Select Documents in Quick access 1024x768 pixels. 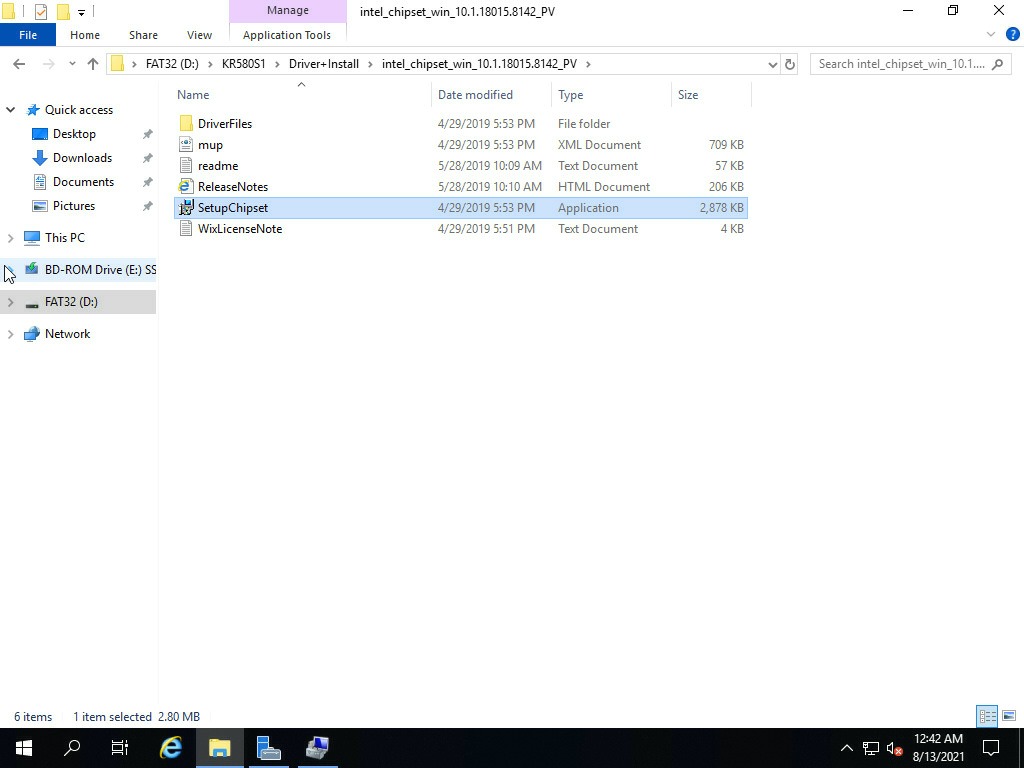[x=83, y=182]
